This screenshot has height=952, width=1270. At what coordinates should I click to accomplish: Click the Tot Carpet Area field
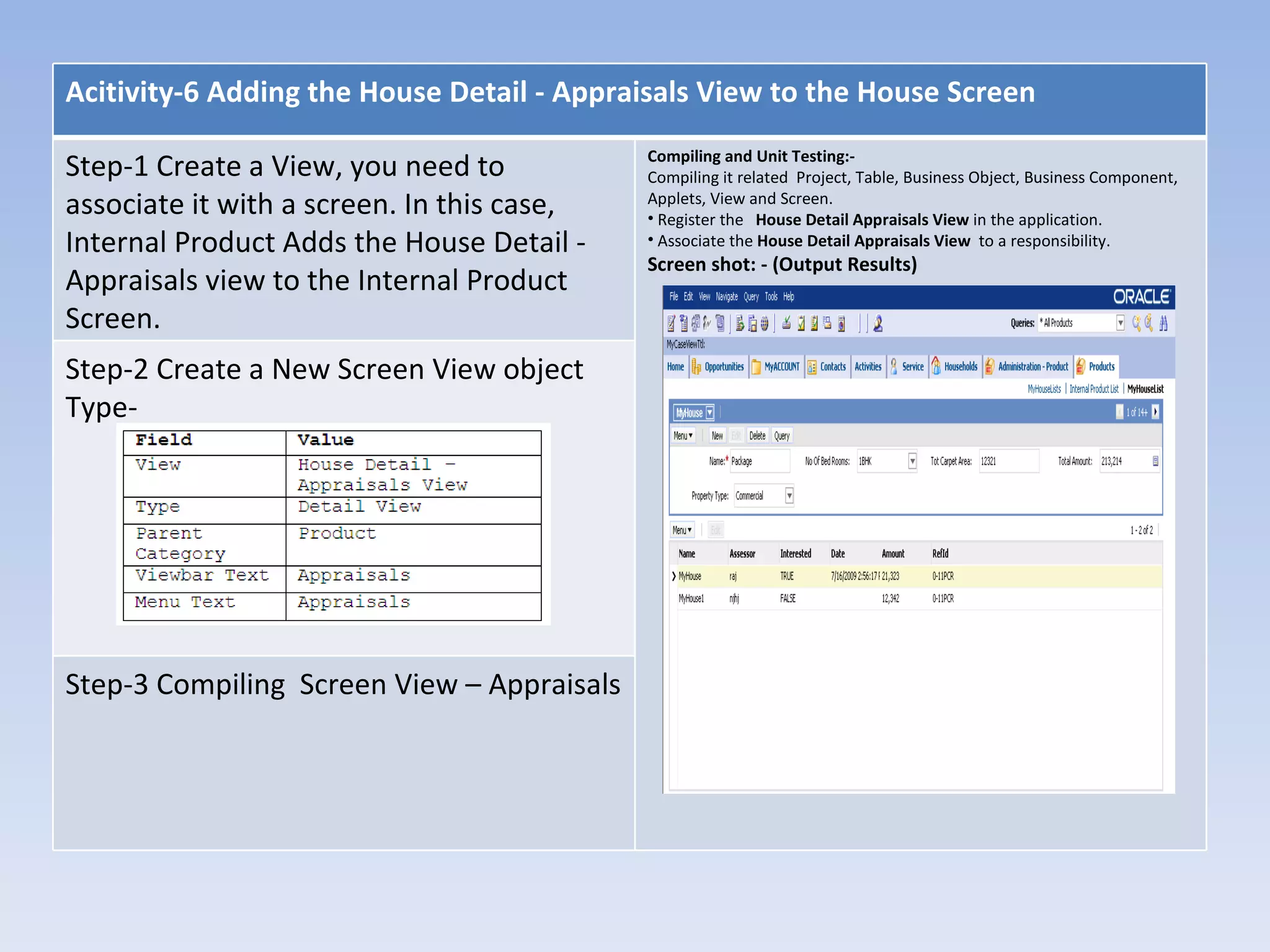pyautogui.click(x=1008, y=461)
